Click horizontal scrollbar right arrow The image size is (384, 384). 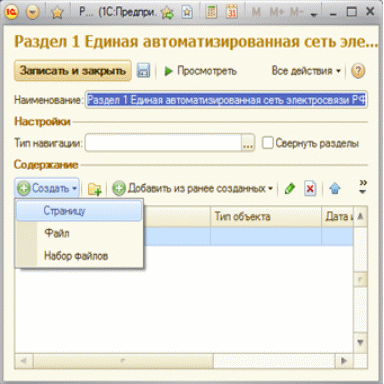(344, 361)
